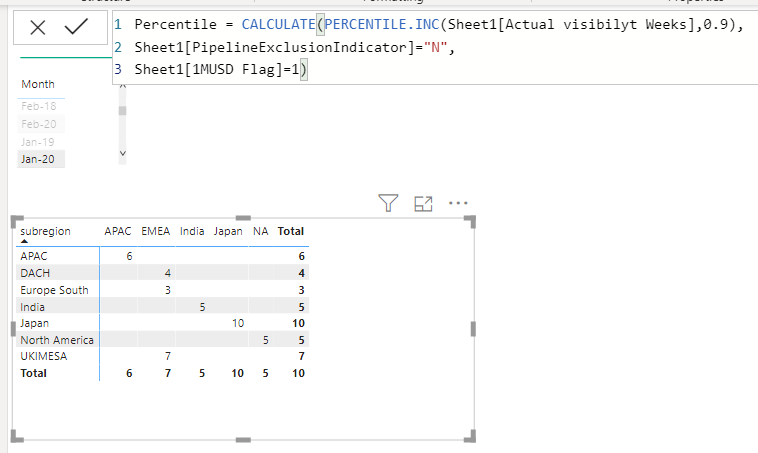Select Jan-20 in Month slicer
This screenshot has height=453, width=758.
pos(38,159)
